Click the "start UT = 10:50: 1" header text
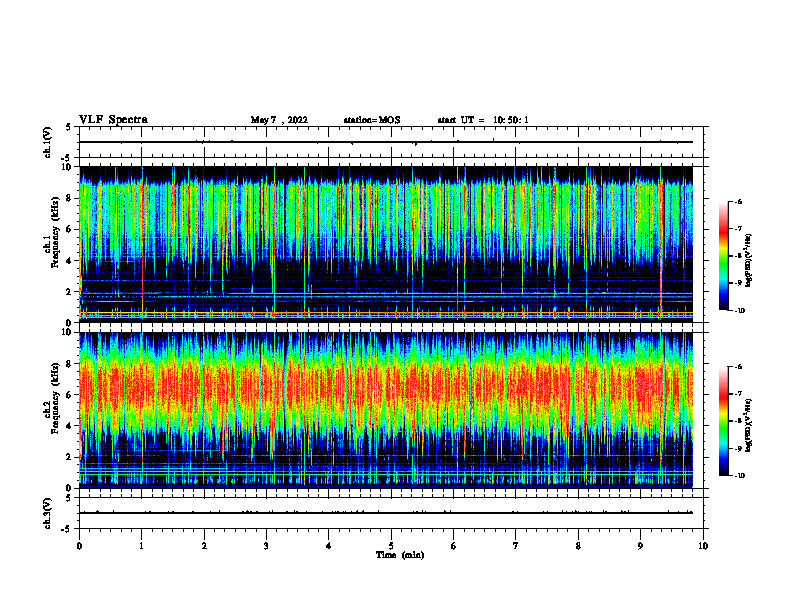The width and height of the screenshot is (792, 612). click(483, 120)
